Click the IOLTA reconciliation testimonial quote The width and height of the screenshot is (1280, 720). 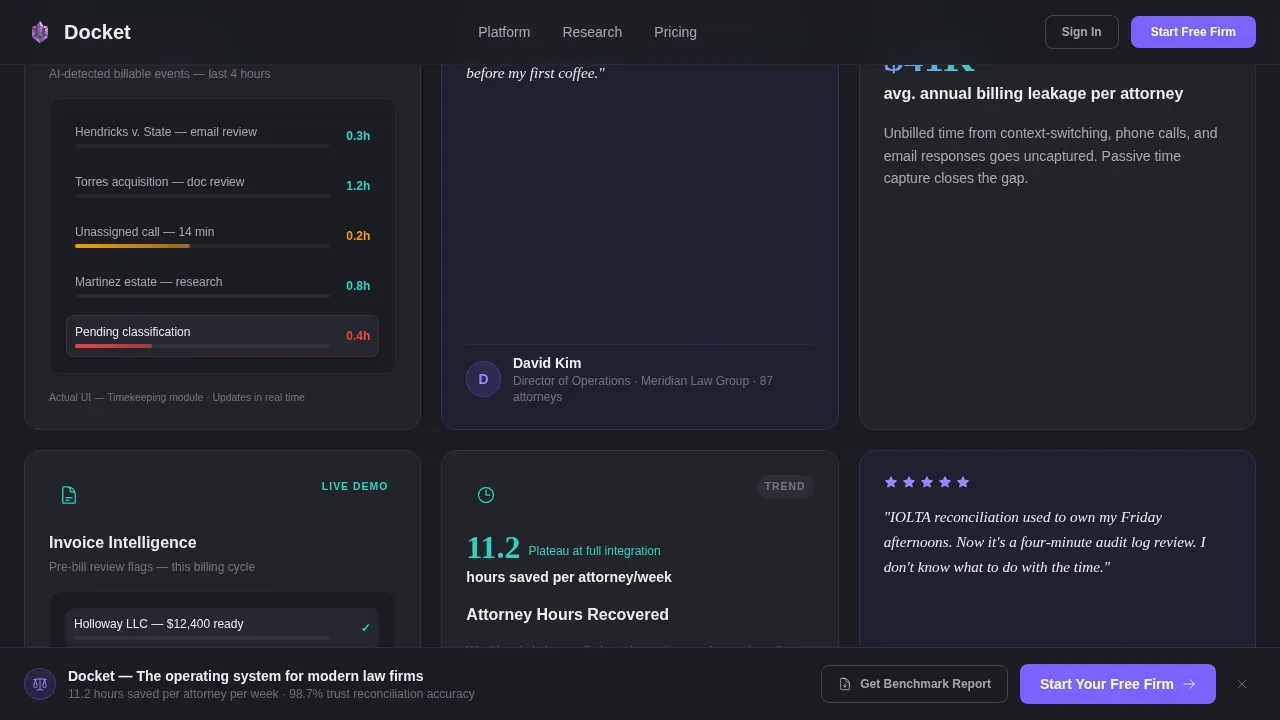tap(1045, 542)
